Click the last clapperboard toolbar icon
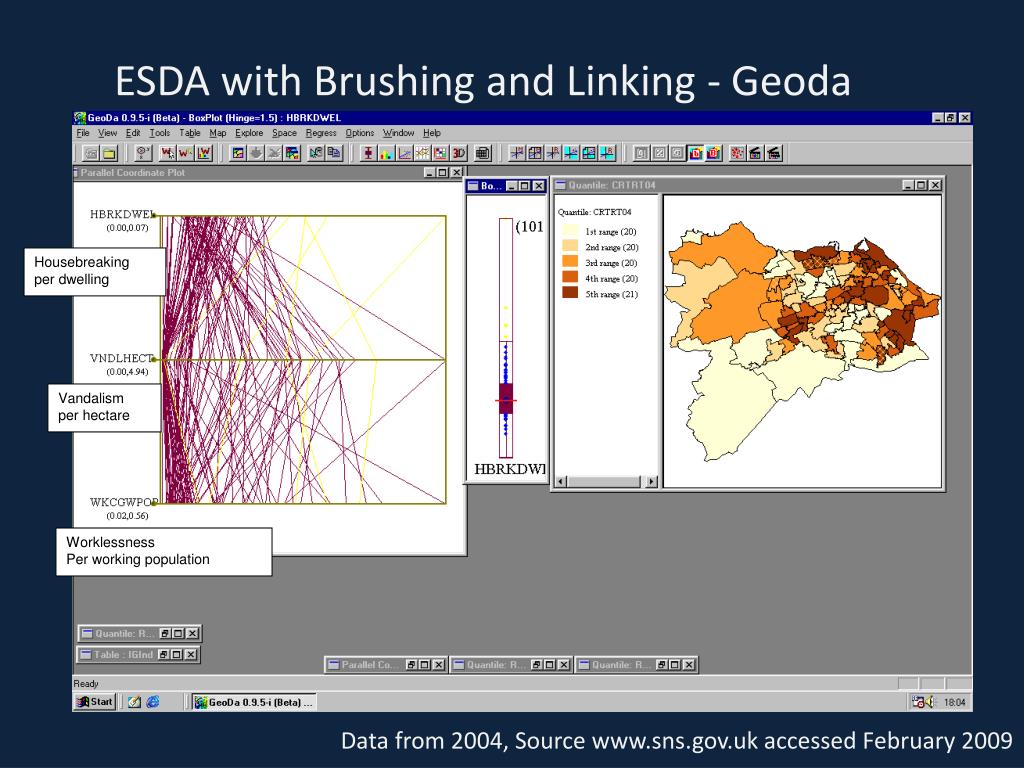Image resolution: width=1024 pixels, height=768 pixels. (774, 153)
